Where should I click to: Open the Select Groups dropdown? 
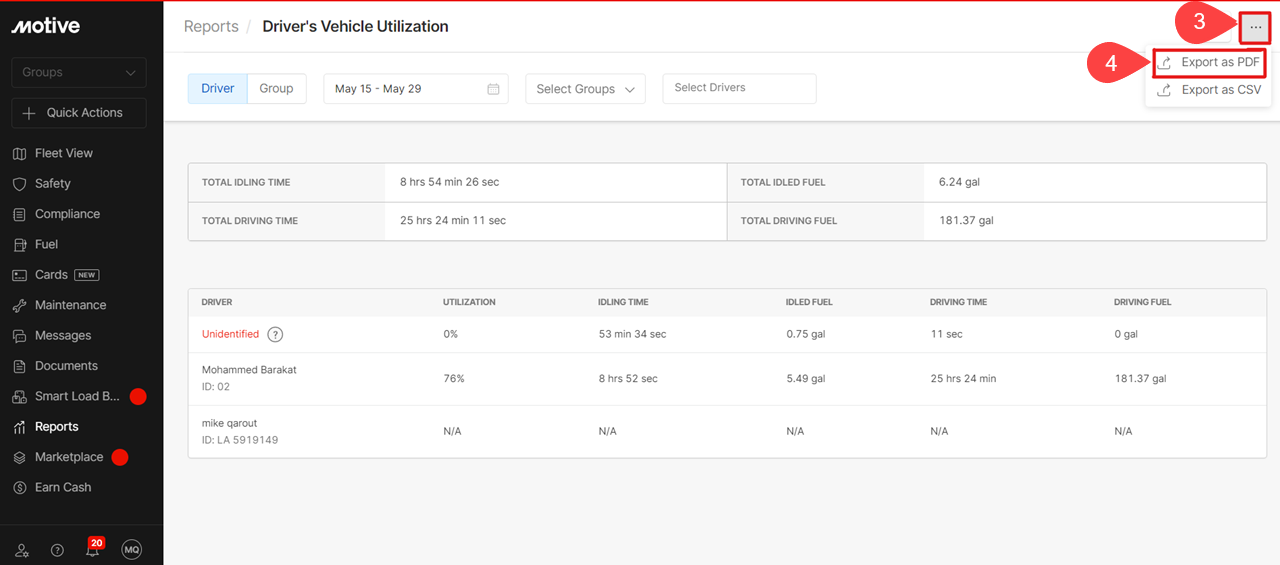[x=585, y=89]
